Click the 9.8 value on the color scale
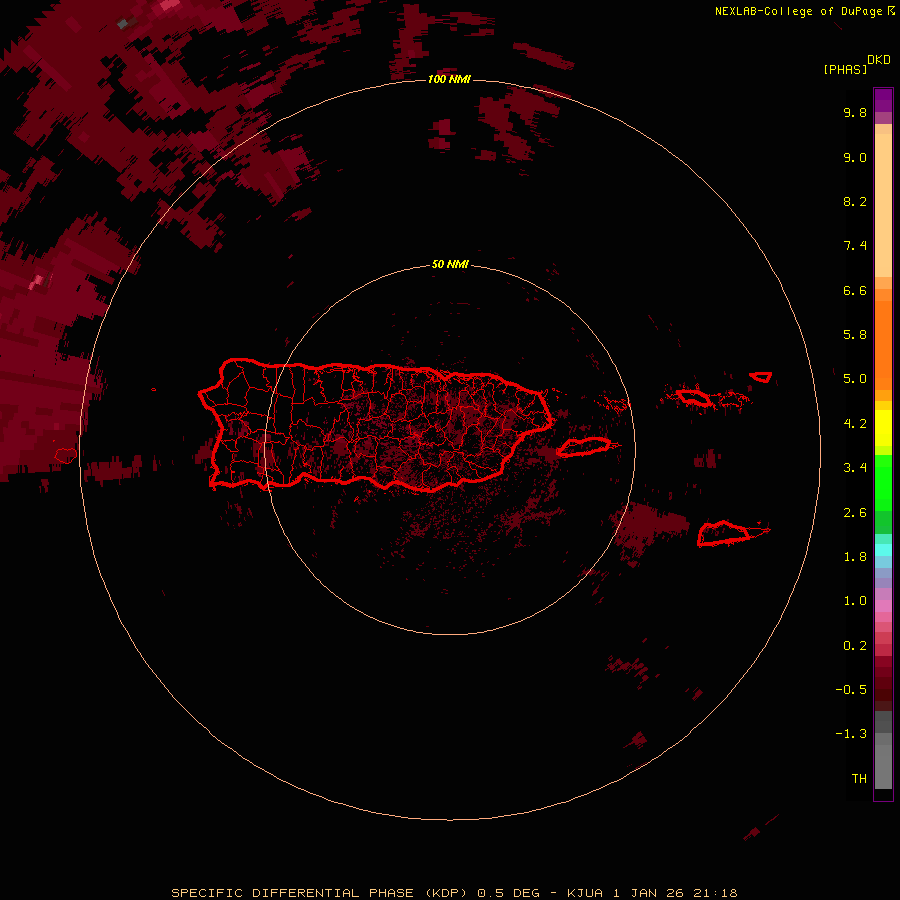Viewport: 900px width, 900px height. click(x=855, y=112)
